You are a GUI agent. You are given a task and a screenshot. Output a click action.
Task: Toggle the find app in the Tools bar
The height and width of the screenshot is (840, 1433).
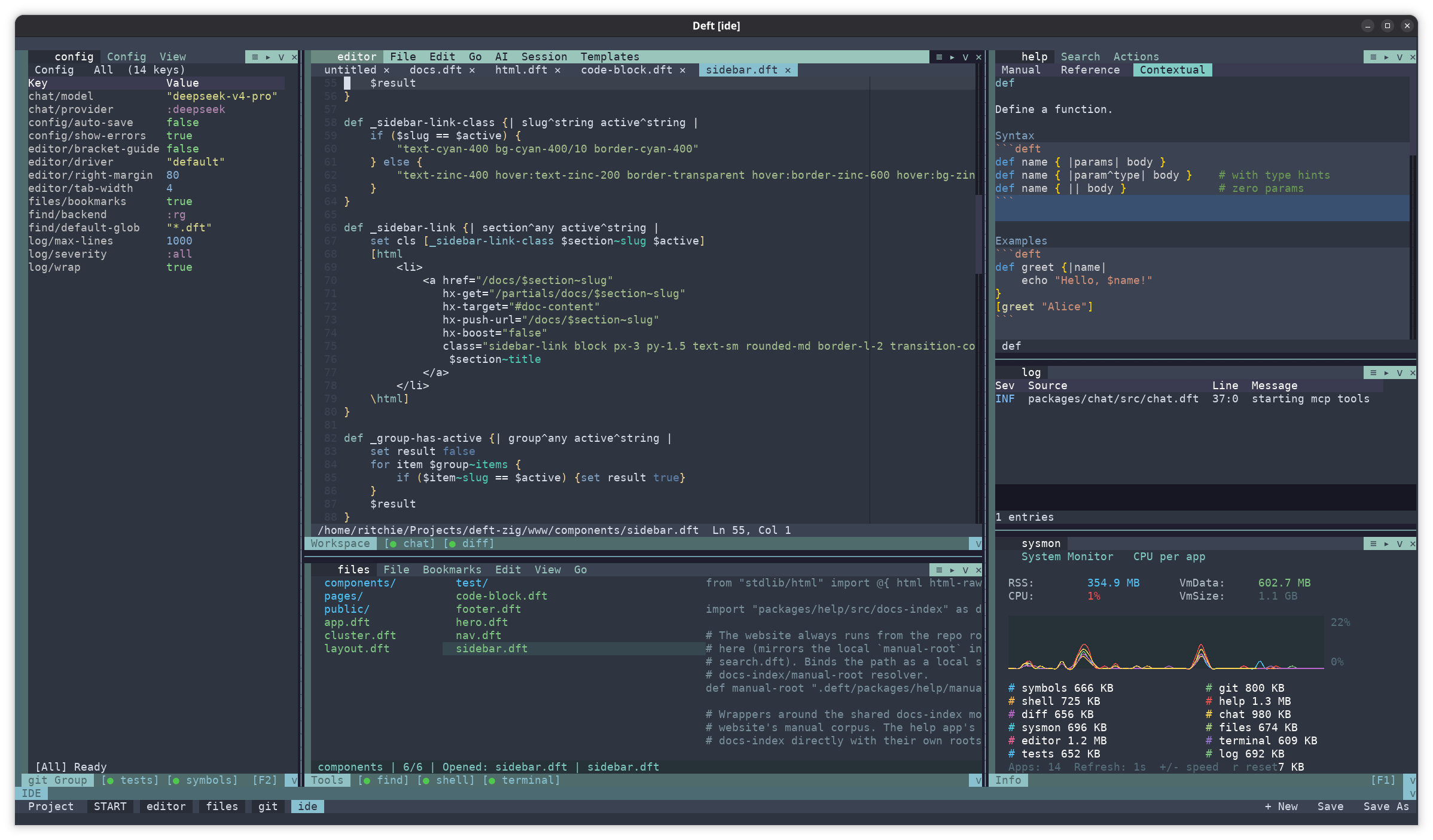coord(383,780)
